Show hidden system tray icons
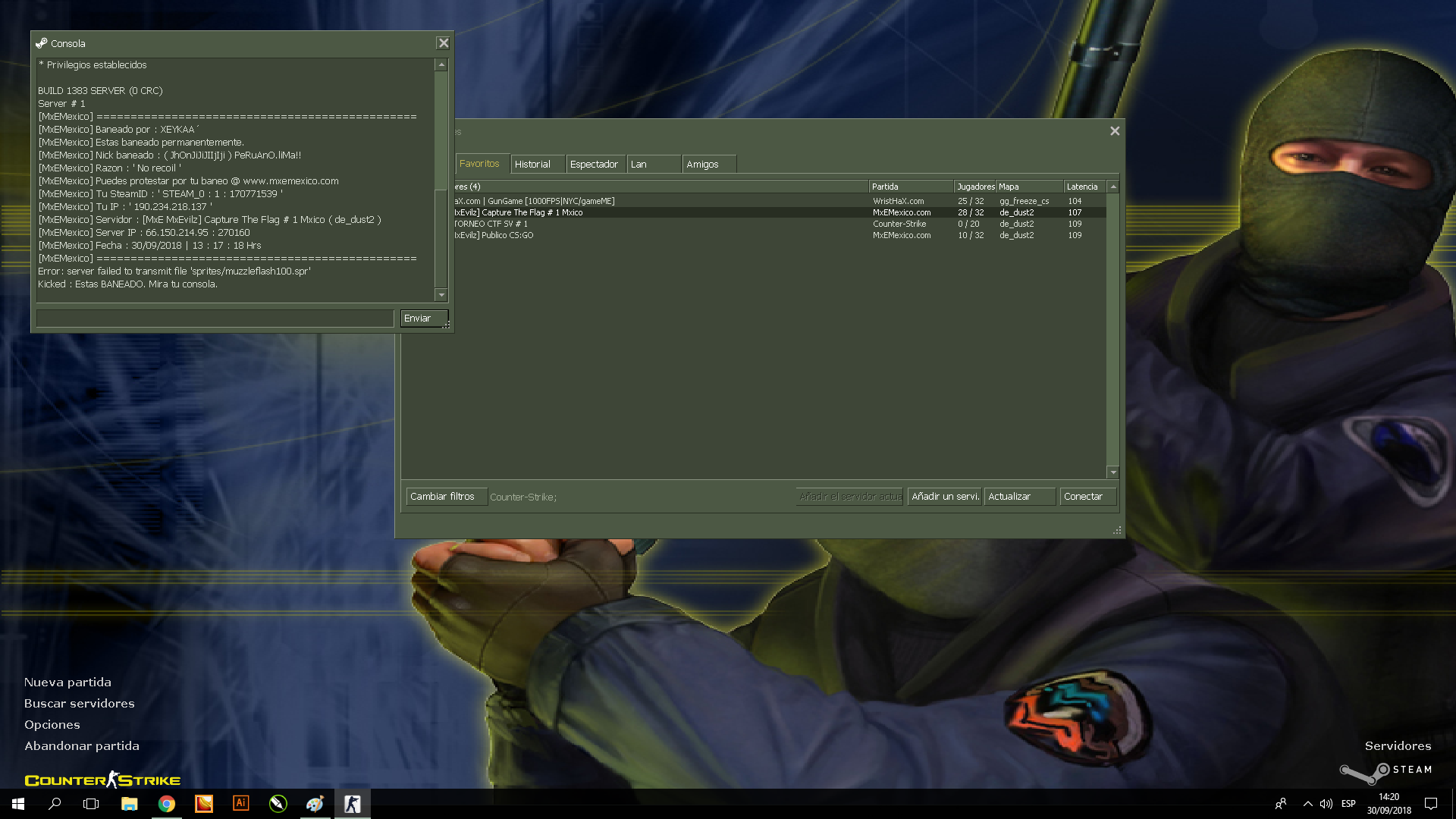 (1307, 804)
